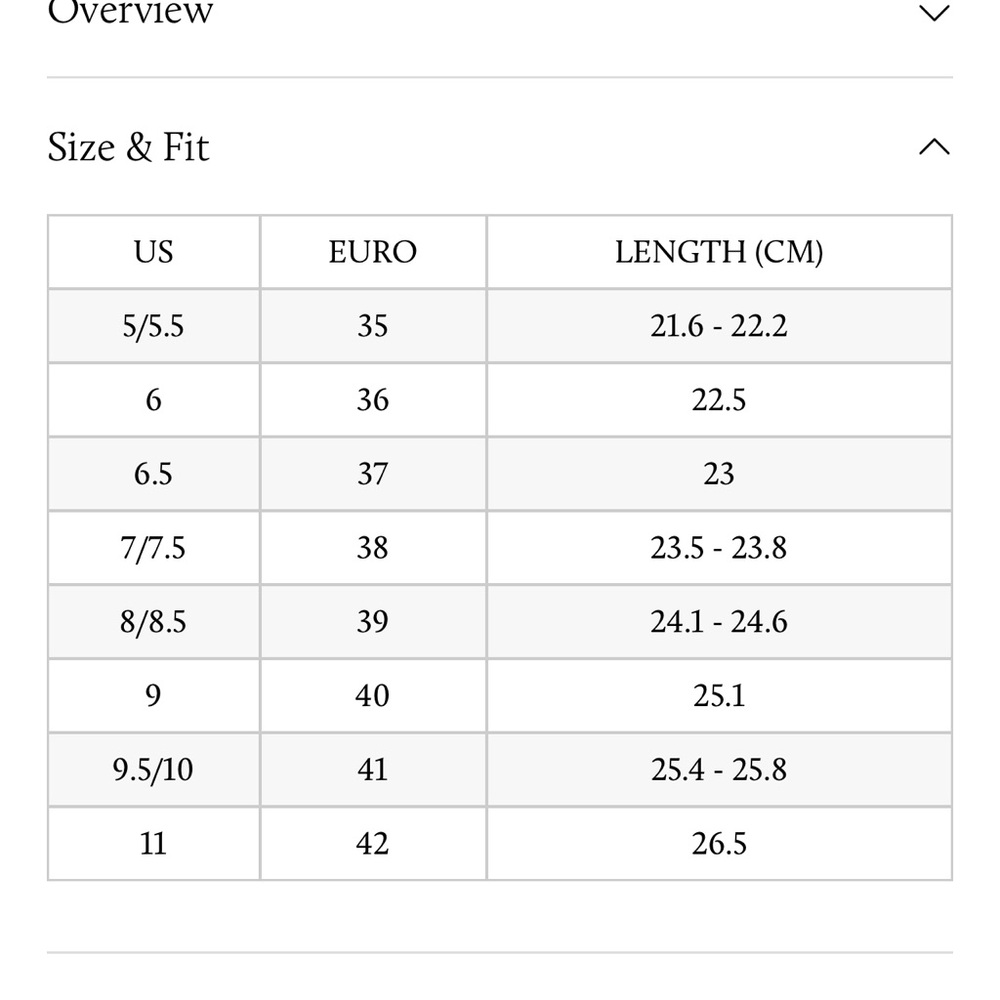The image size is (1000, 1000).
Task: Click EURO size 42 cell
Action: point(373,844)
